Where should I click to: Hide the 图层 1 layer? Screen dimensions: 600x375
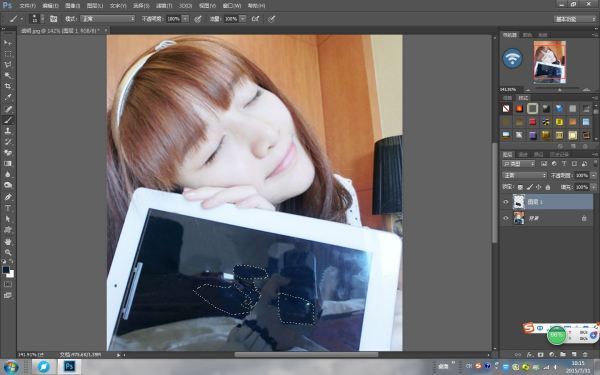[506, 202]
